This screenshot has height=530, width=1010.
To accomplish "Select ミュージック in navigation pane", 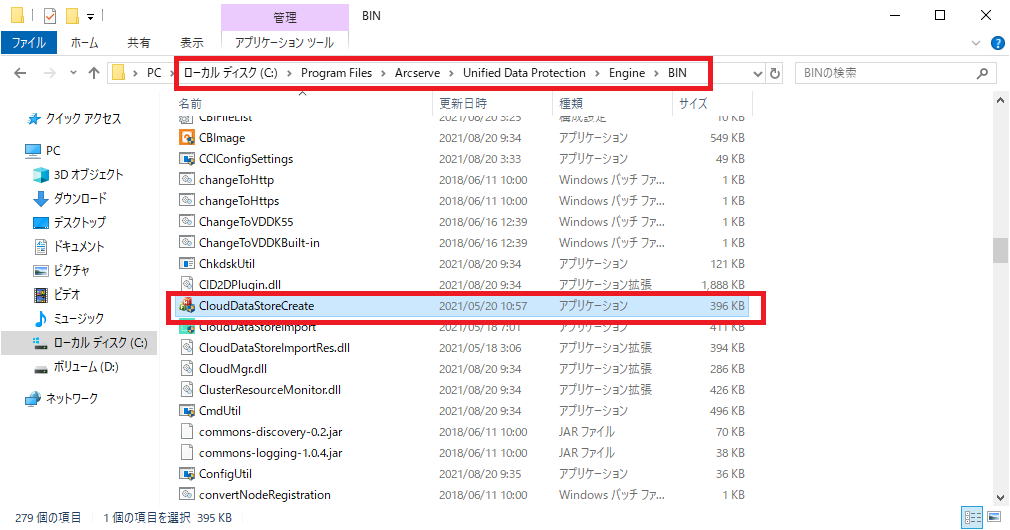I will (x=78, y=319).
